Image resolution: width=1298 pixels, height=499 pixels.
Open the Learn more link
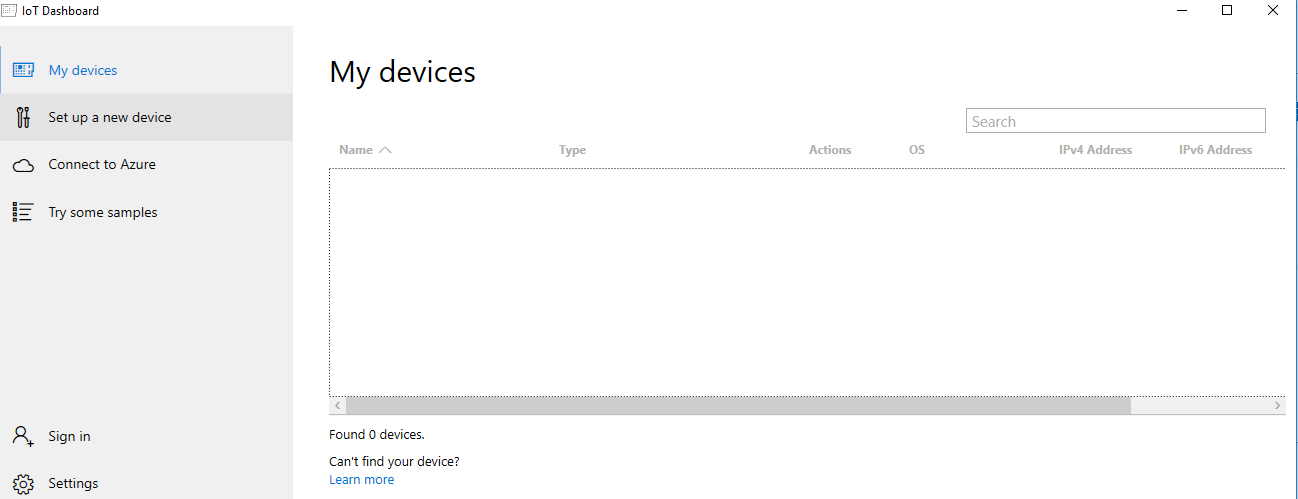[x=361, y=480]
